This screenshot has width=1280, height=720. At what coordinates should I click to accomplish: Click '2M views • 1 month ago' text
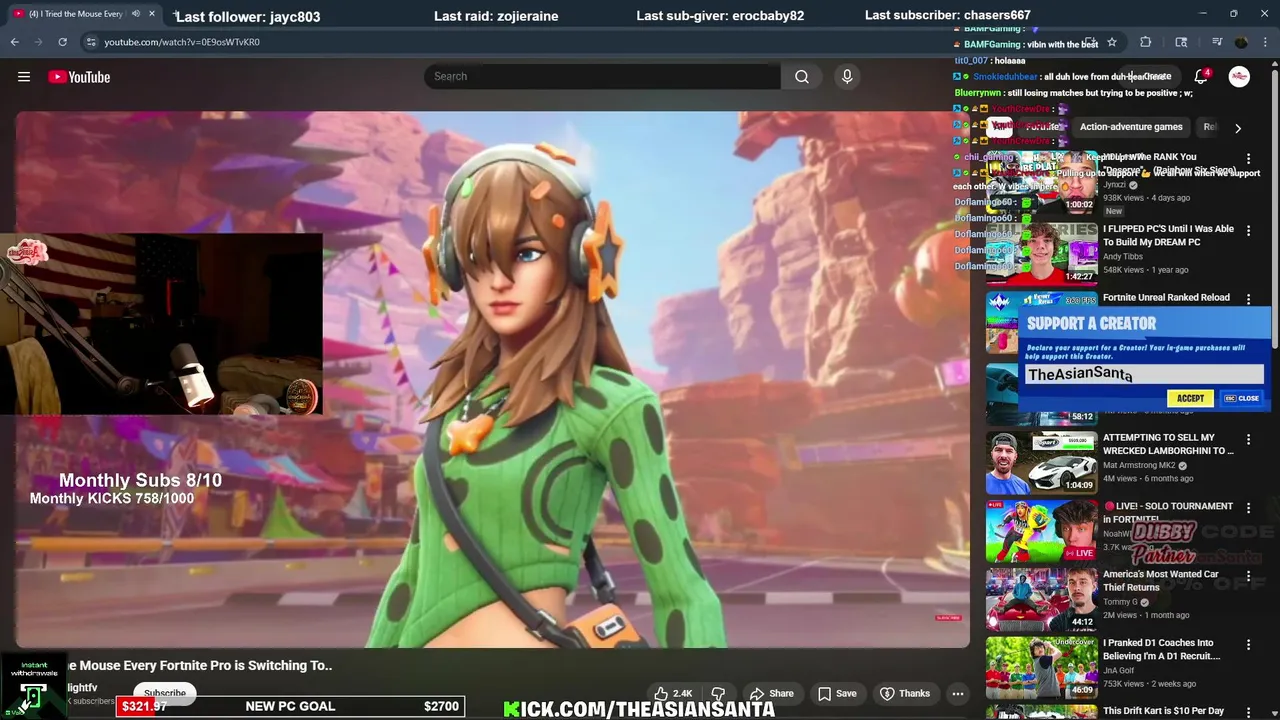click(x=1146, y=615)
